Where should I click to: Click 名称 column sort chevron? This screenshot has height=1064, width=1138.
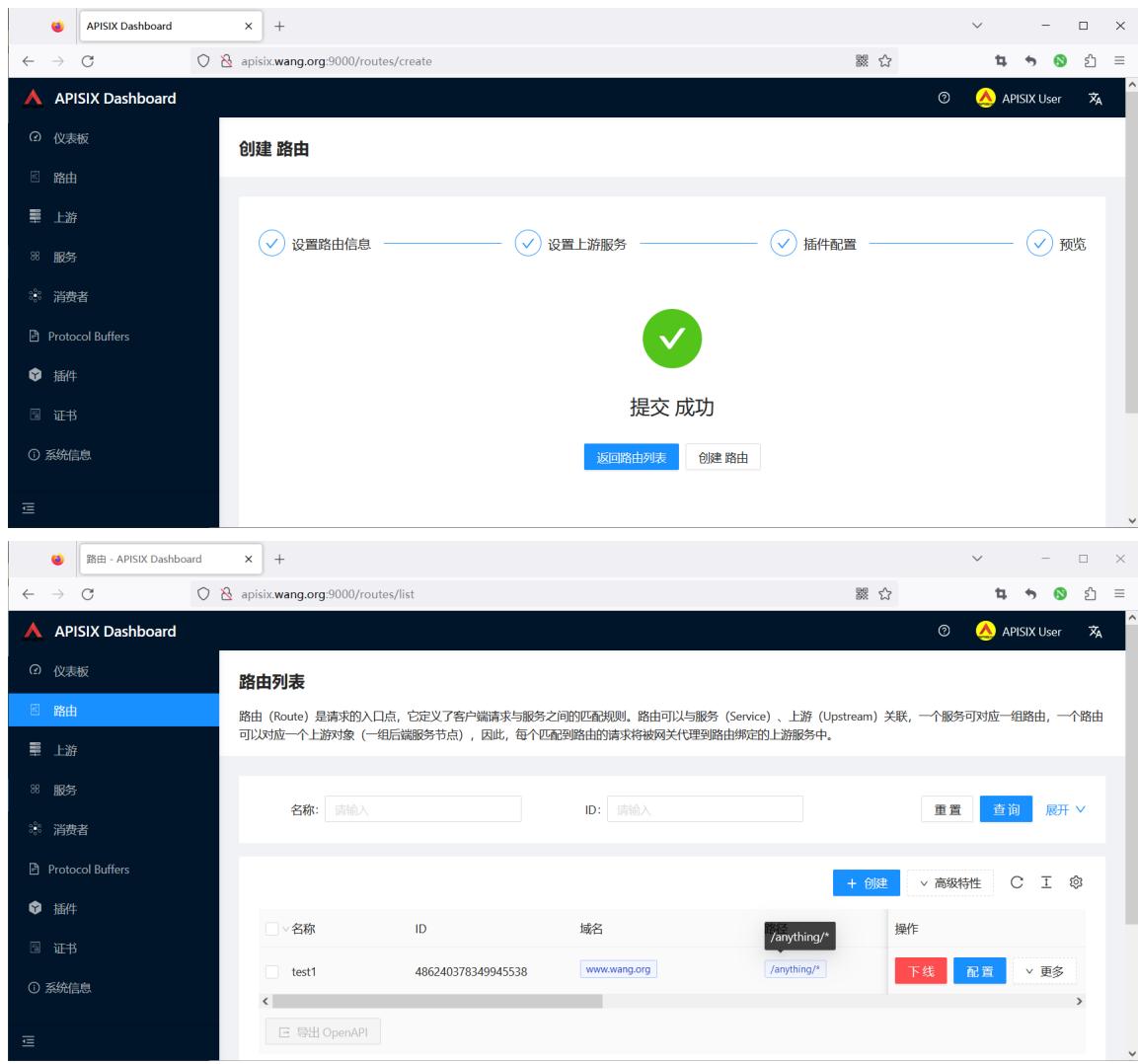click(x=286, y=928)
